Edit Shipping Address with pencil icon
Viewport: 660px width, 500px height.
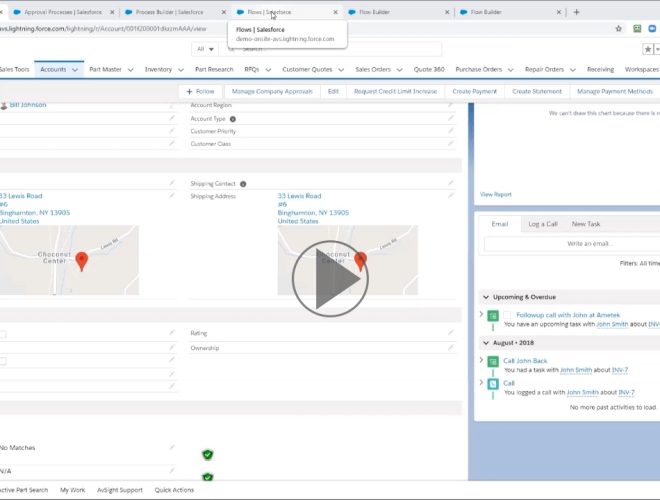450,196
